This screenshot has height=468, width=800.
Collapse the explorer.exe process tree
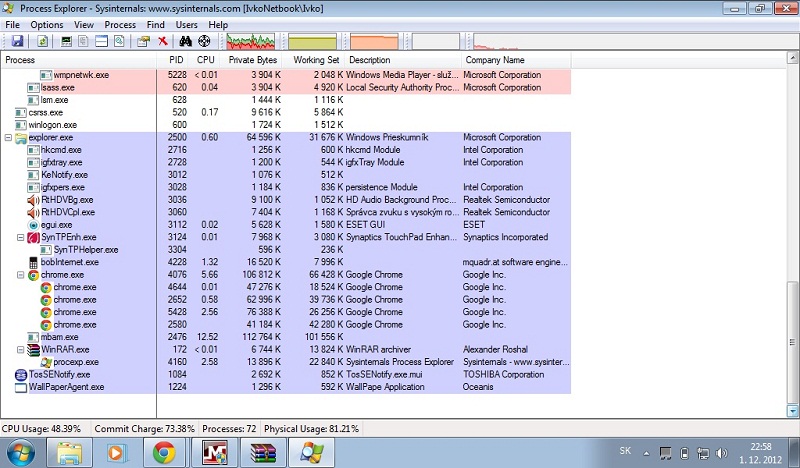click(x=9, y=137)
